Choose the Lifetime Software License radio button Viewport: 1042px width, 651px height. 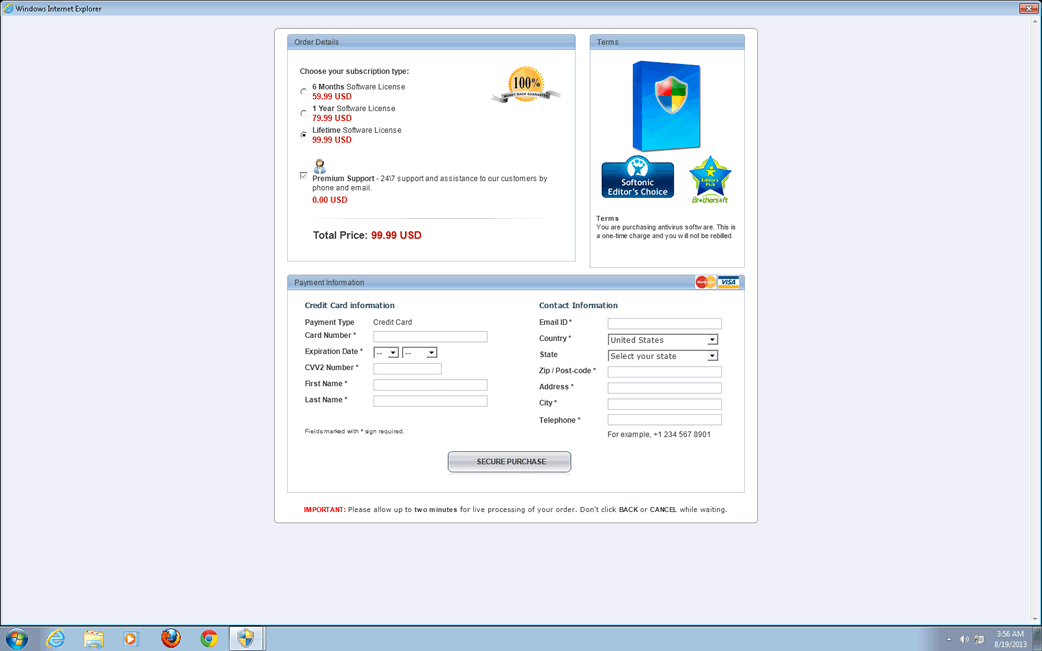304,135
